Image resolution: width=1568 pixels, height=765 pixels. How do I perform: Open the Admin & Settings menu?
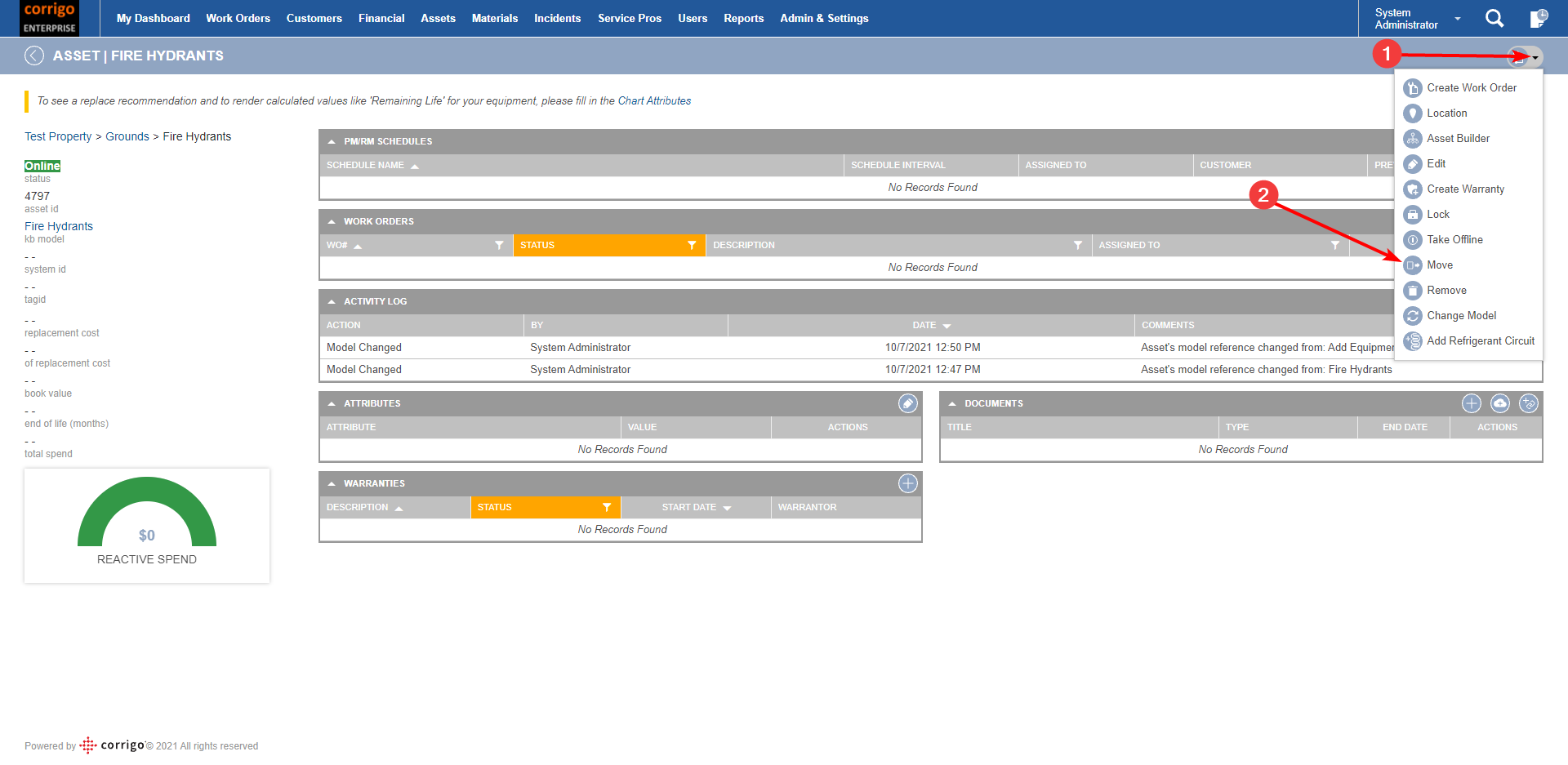823,18
